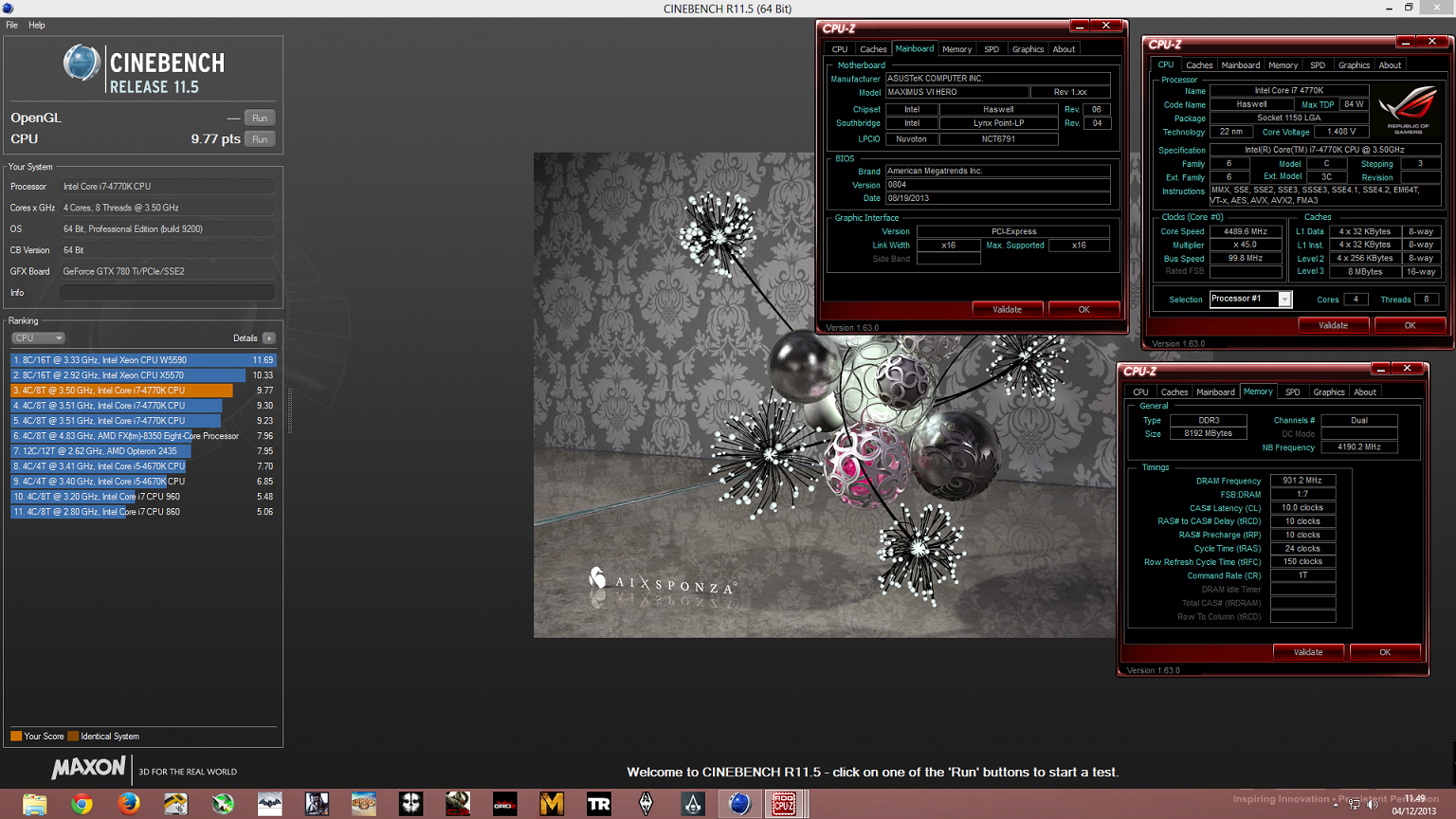Open Graphics tab in Mainboard CPU-Z window
The image size is (1456, 819).
[x=1028, y=49]
